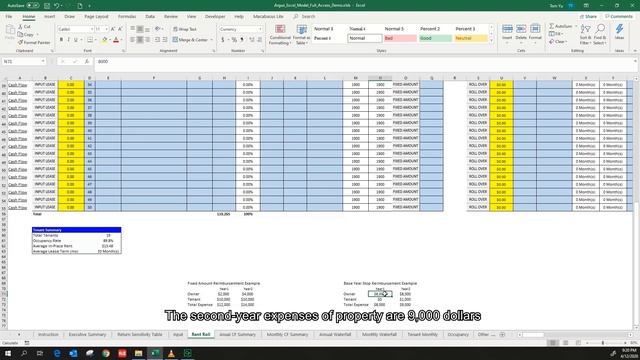Image resolution: width=640 pixels, height=360 pixels.
Task: Add a new sheet with plus icon
Action: click(502, 334)
